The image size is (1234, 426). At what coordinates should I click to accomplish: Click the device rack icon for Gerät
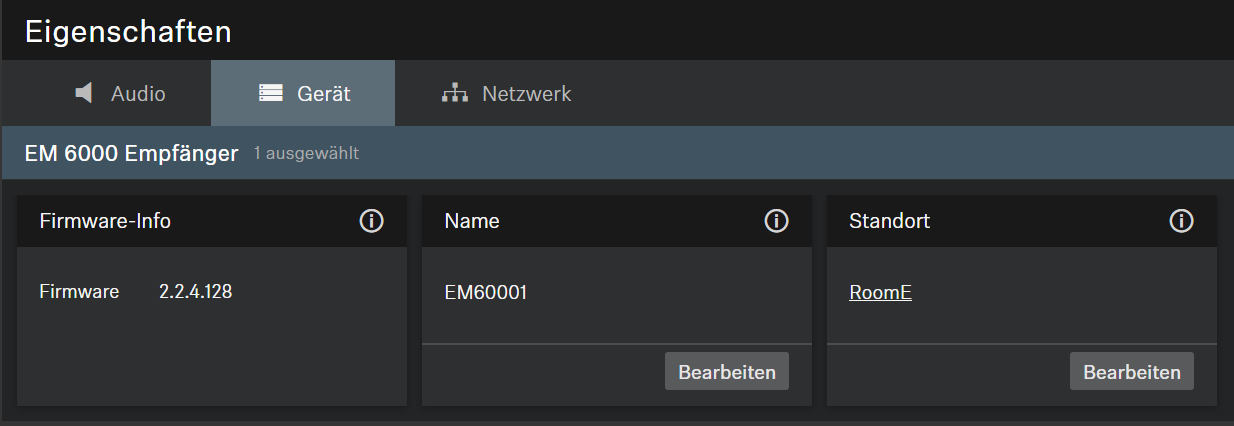(270, 94)
